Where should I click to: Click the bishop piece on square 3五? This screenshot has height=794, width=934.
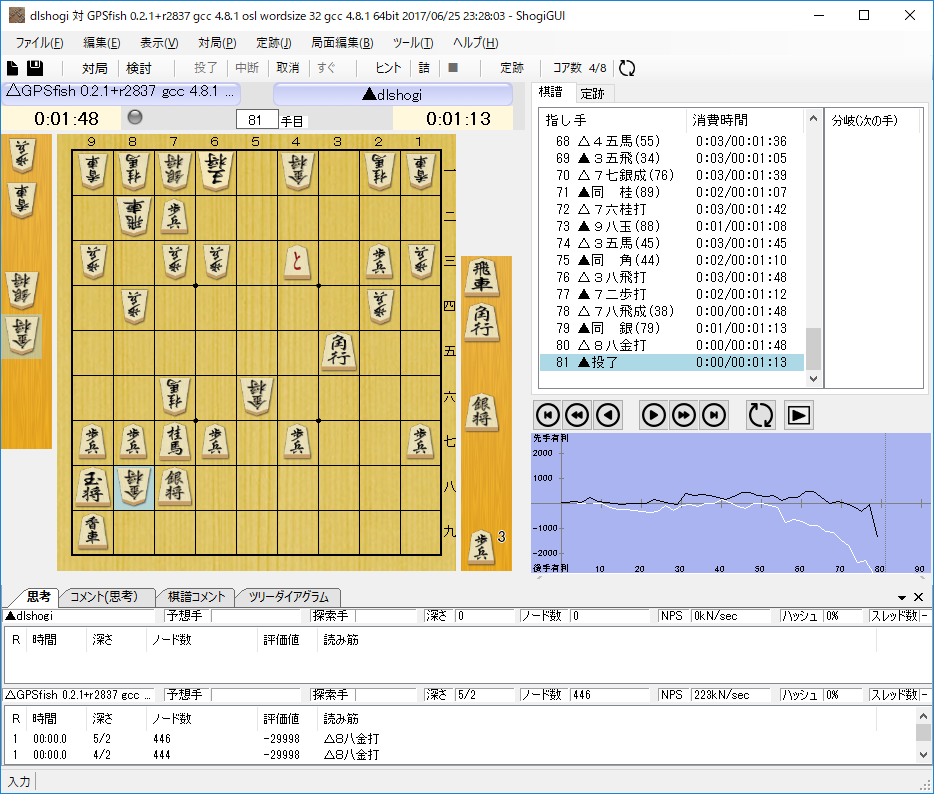tap(339, 351)
